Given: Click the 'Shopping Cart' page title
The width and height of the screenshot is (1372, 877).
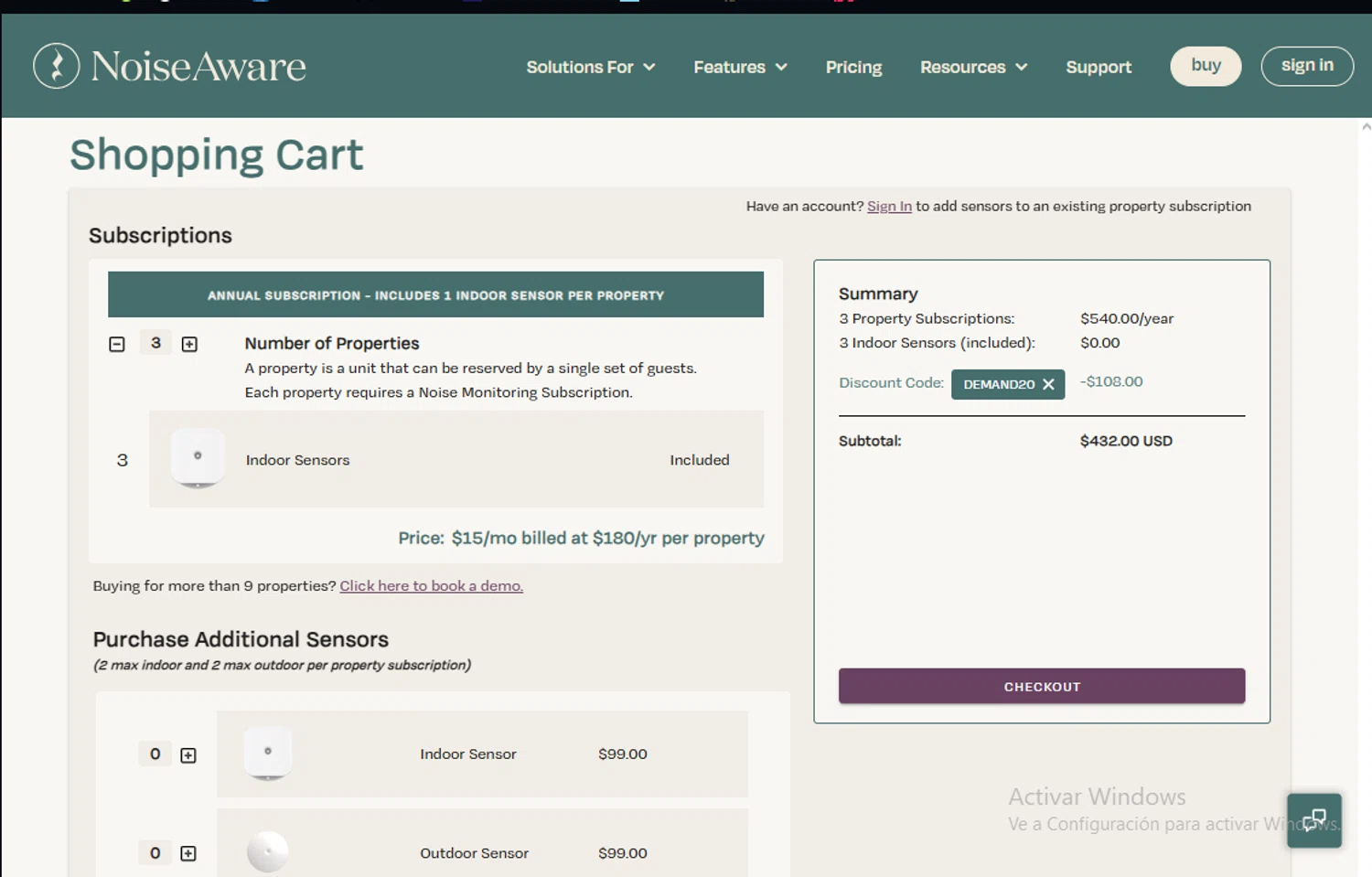Looking at the screenshot, I should (x=217, y=155).
